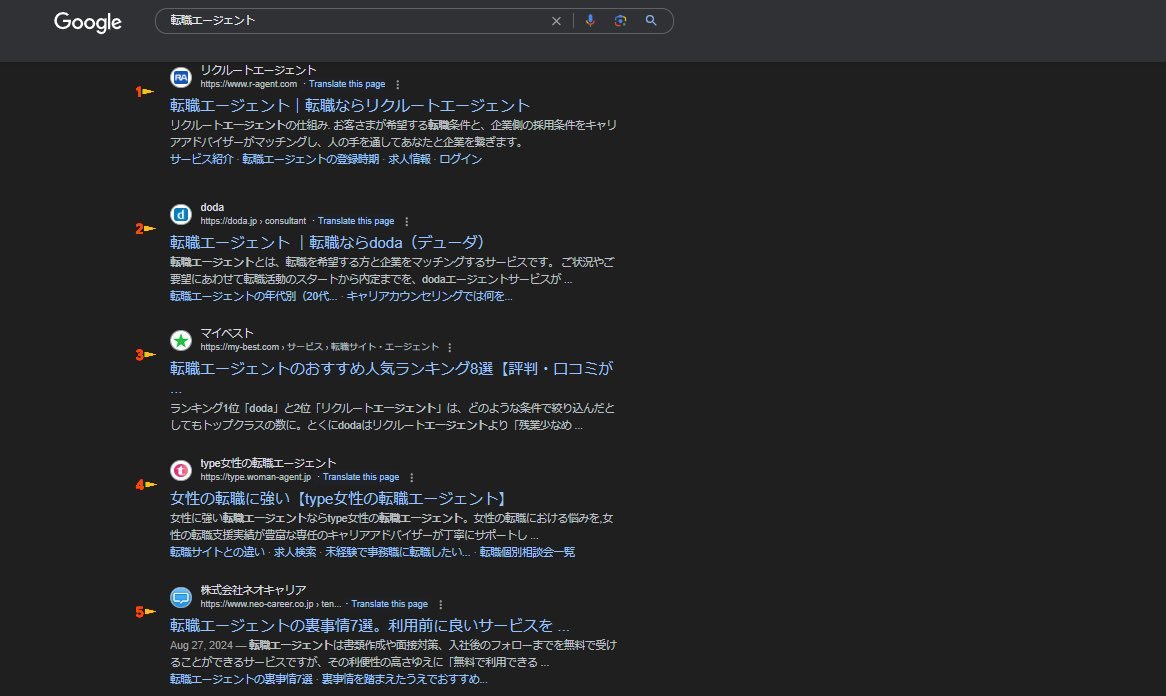Image resolution: width=1166 pixels, height=696 pixels.
Task: Open more options for r-agent.com result
Action: tap(398, 85)
